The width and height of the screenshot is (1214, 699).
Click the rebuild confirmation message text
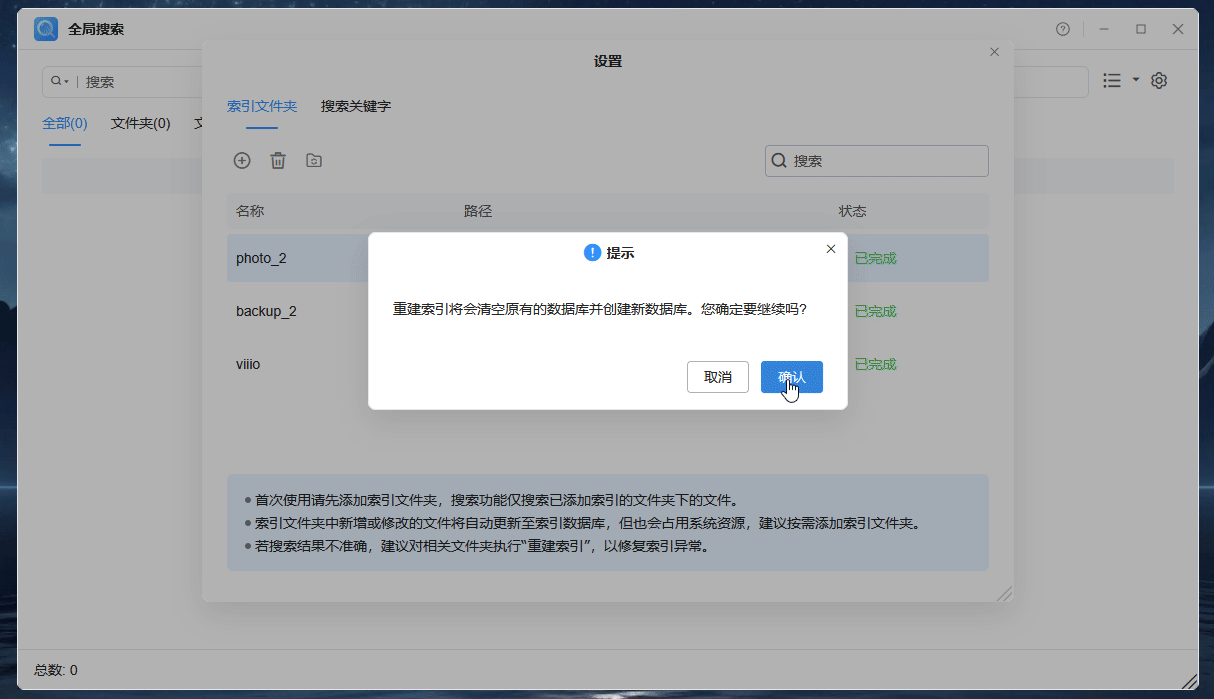pos(600,310)
